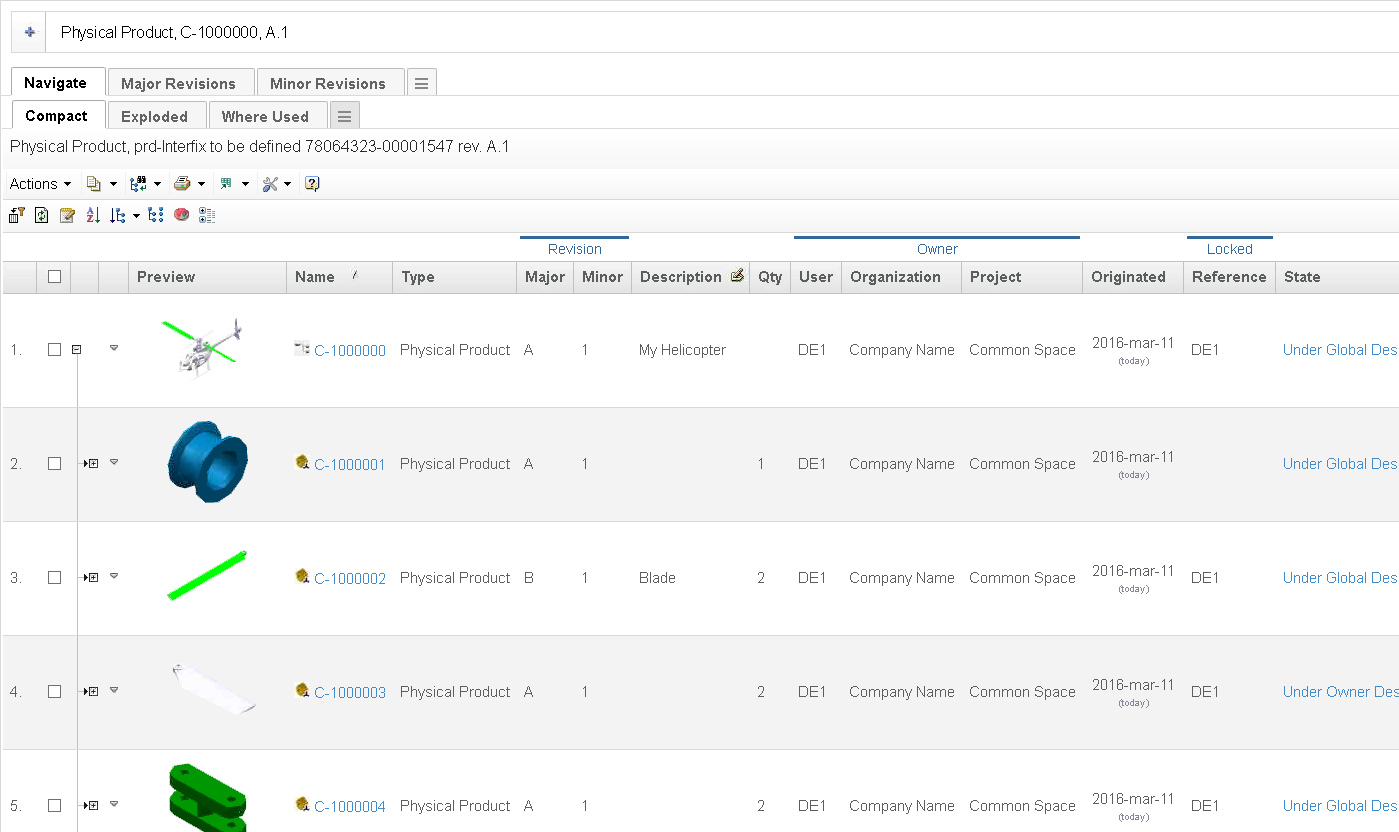The image size is (1399, 832).
Task: Click the notepad edit mode icon
Action: (67, 215)
